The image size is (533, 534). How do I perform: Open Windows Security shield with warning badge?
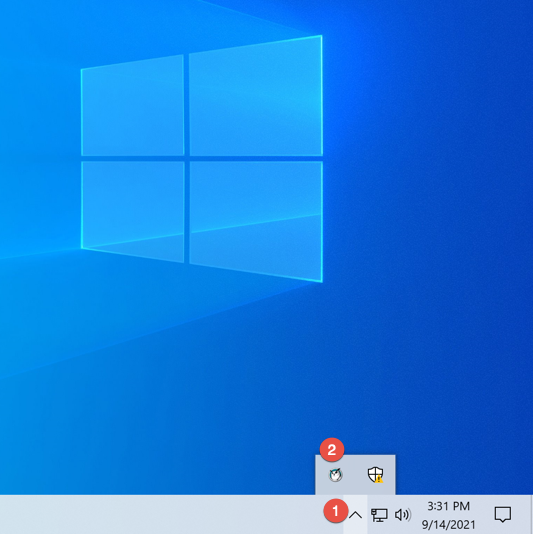376,474
